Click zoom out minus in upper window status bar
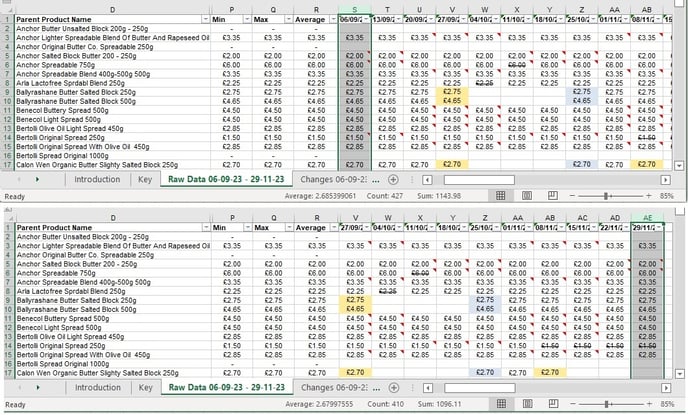Viewport: 688px width, 415px height. (x=572, y=196)
